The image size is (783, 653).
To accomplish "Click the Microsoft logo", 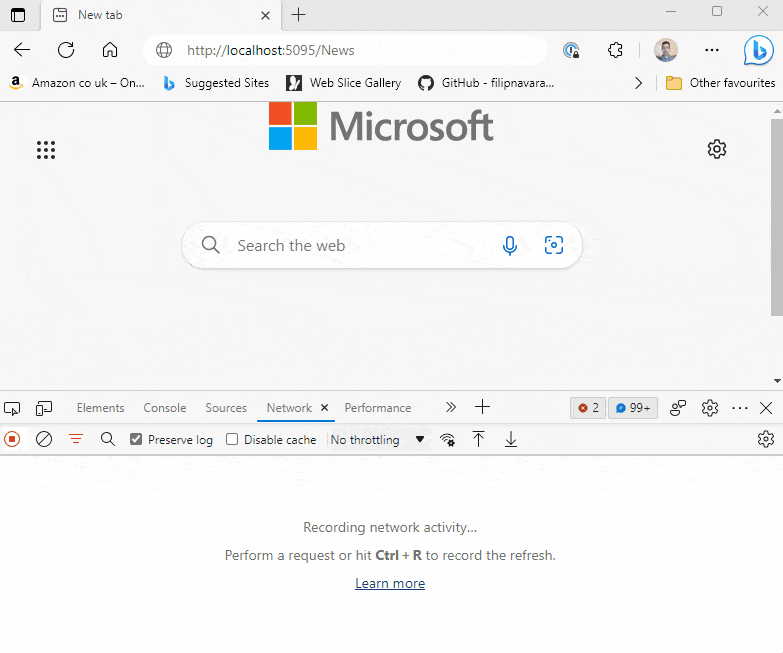I will click(x=381, y=126).
